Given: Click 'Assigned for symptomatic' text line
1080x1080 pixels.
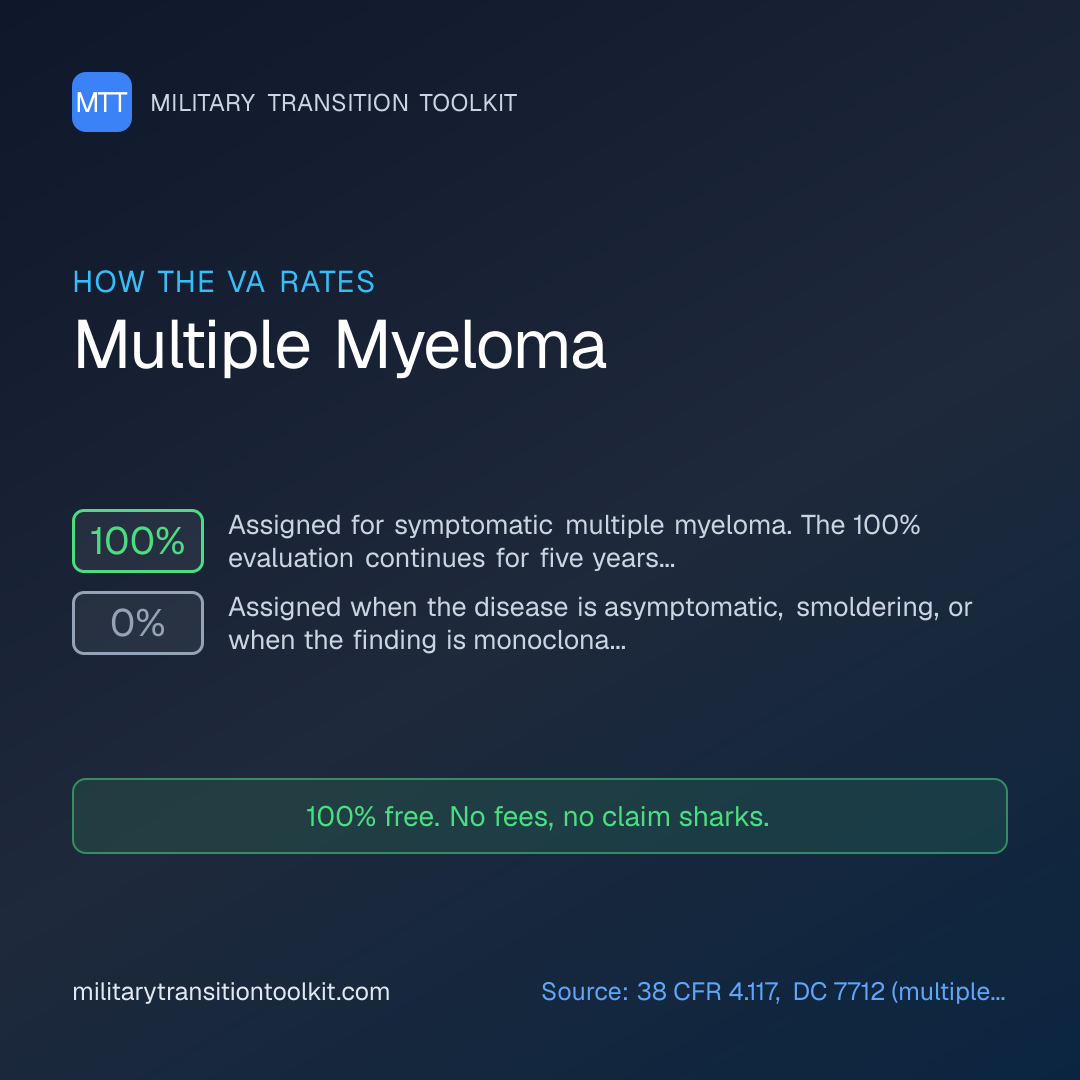Looking at the screenshot, I should click(x=391, y=525).
